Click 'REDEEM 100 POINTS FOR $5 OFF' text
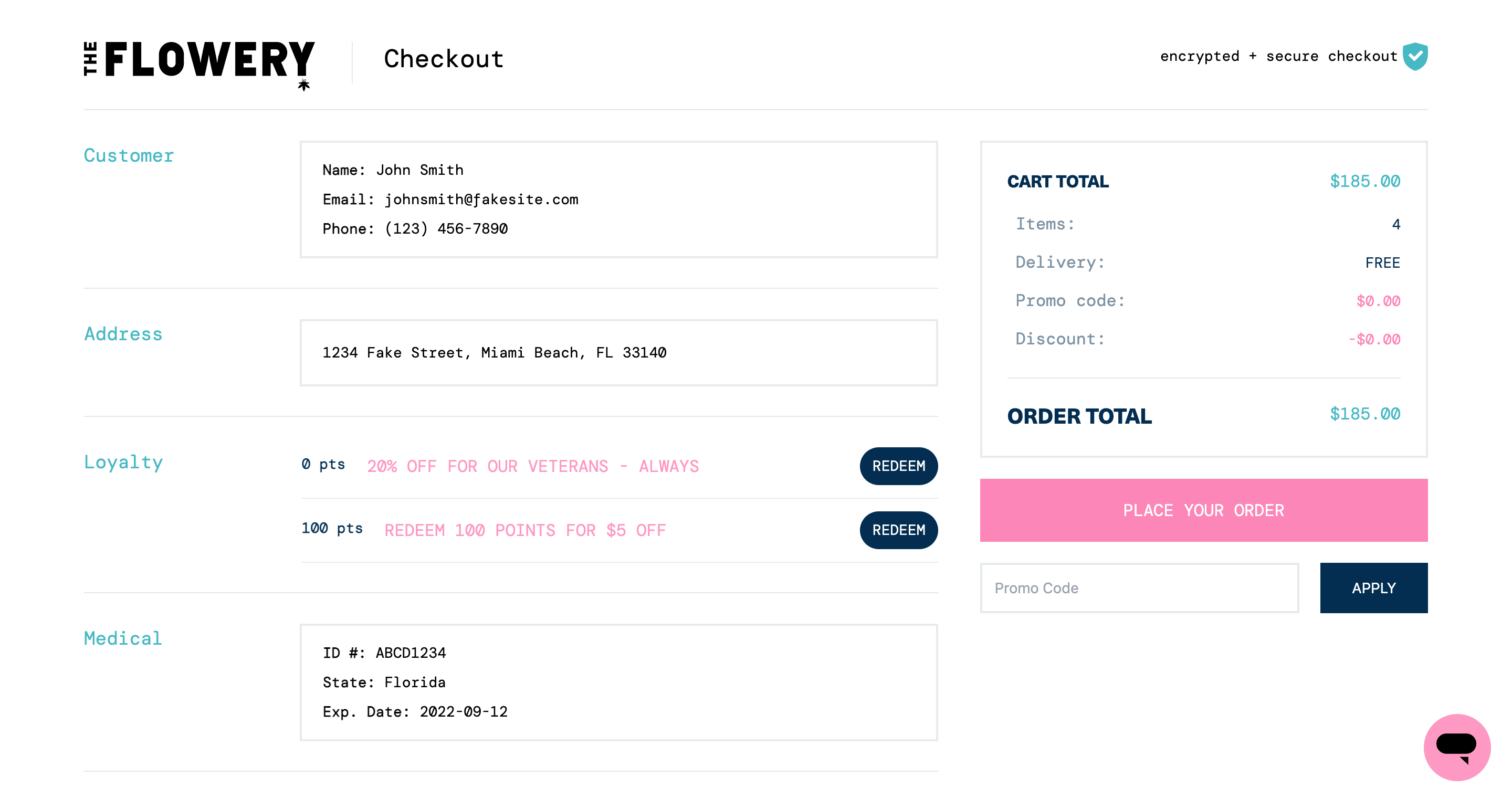 (x=525, y=530)
